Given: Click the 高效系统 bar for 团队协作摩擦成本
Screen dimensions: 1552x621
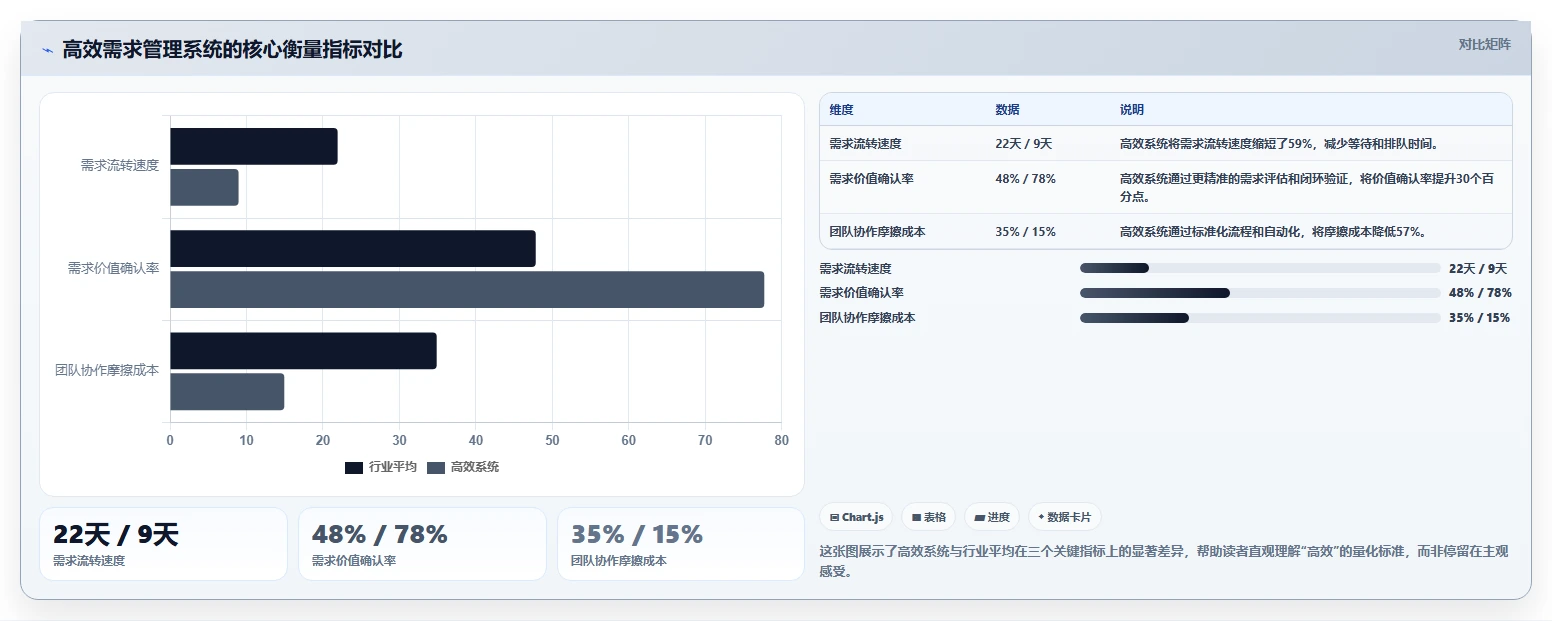Looking at the screenshot, I should pos(227,392).
